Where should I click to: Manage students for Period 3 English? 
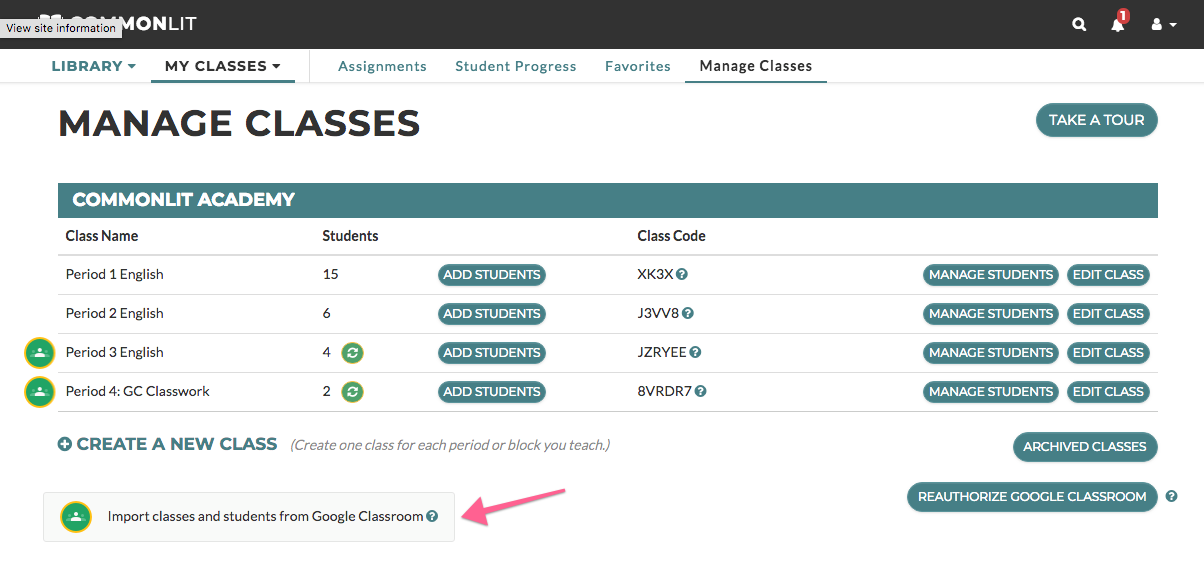coord(991,352)
